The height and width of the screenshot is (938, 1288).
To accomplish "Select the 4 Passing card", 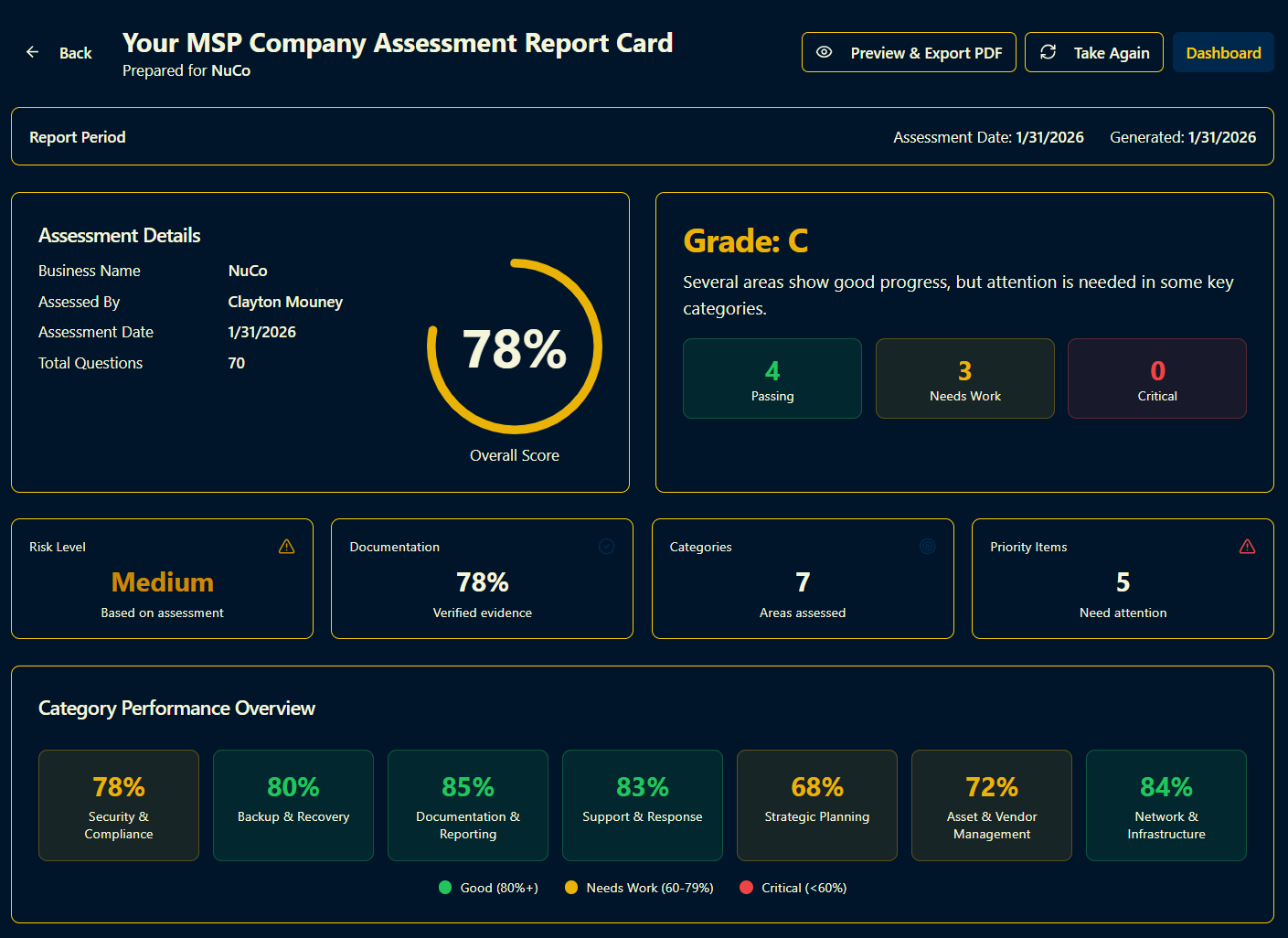I will (772, 378).
